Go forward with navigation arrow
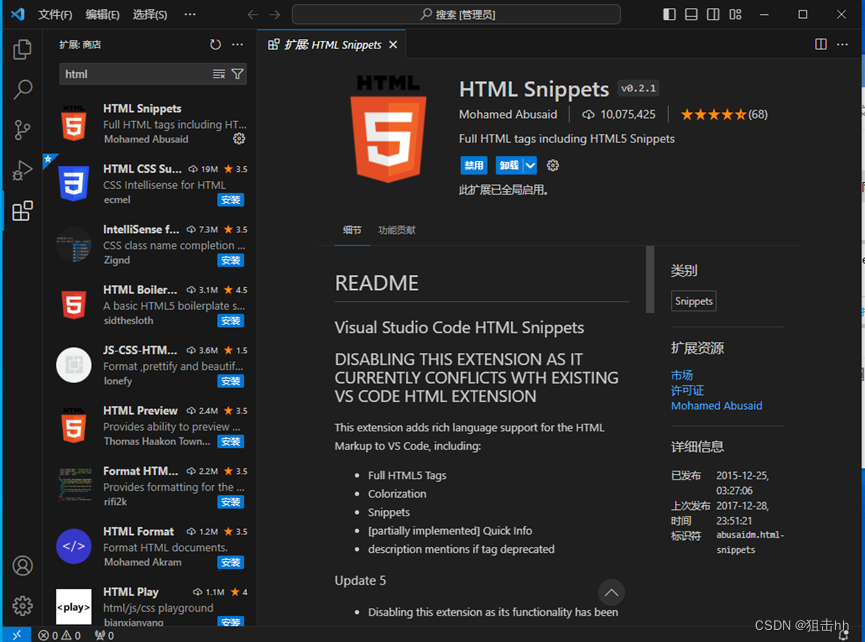 pyautogui.click(x=275, y=14)
